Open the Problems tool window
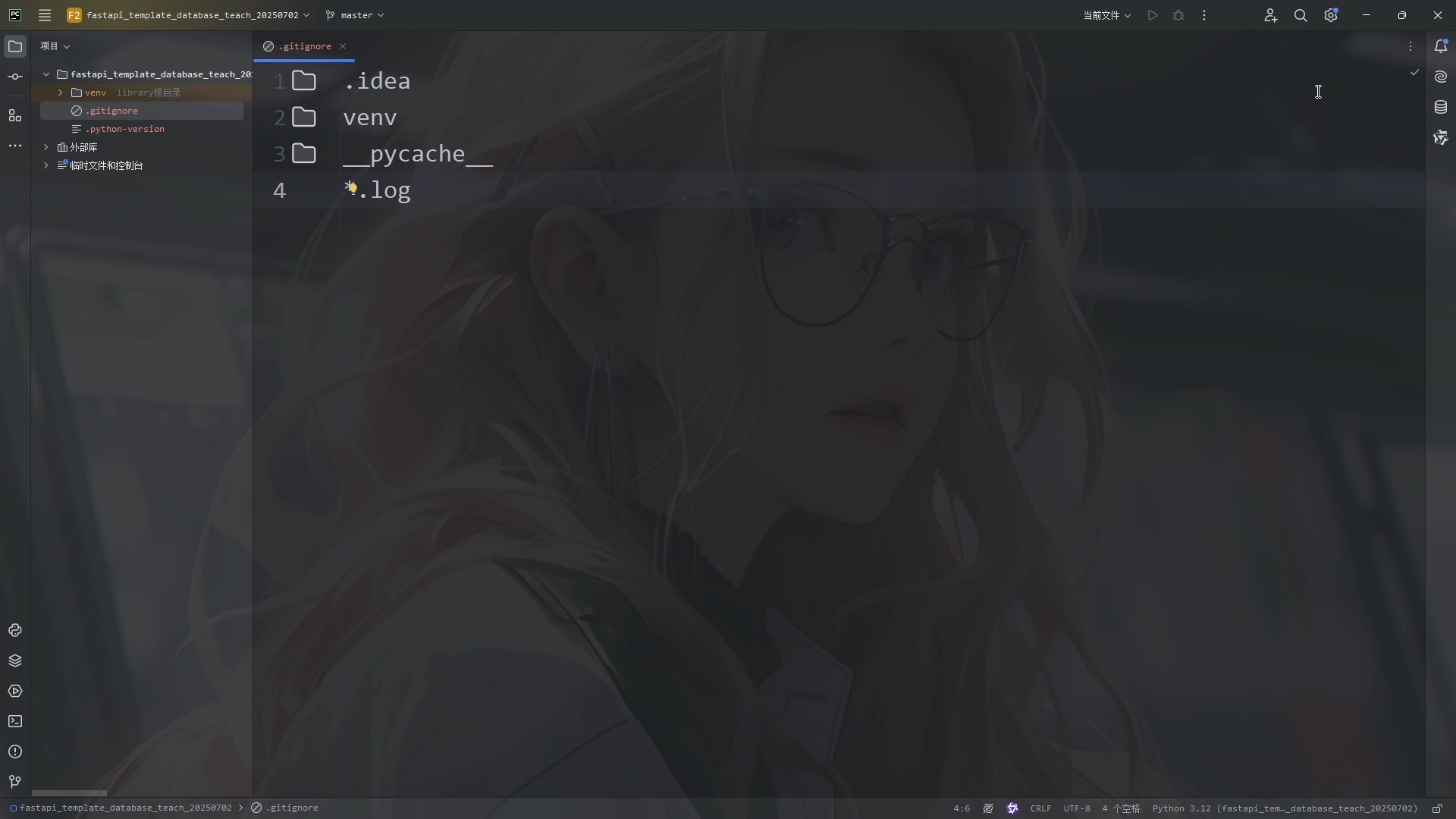Viewport: 1456px width, 819px height. pos(15,752)
